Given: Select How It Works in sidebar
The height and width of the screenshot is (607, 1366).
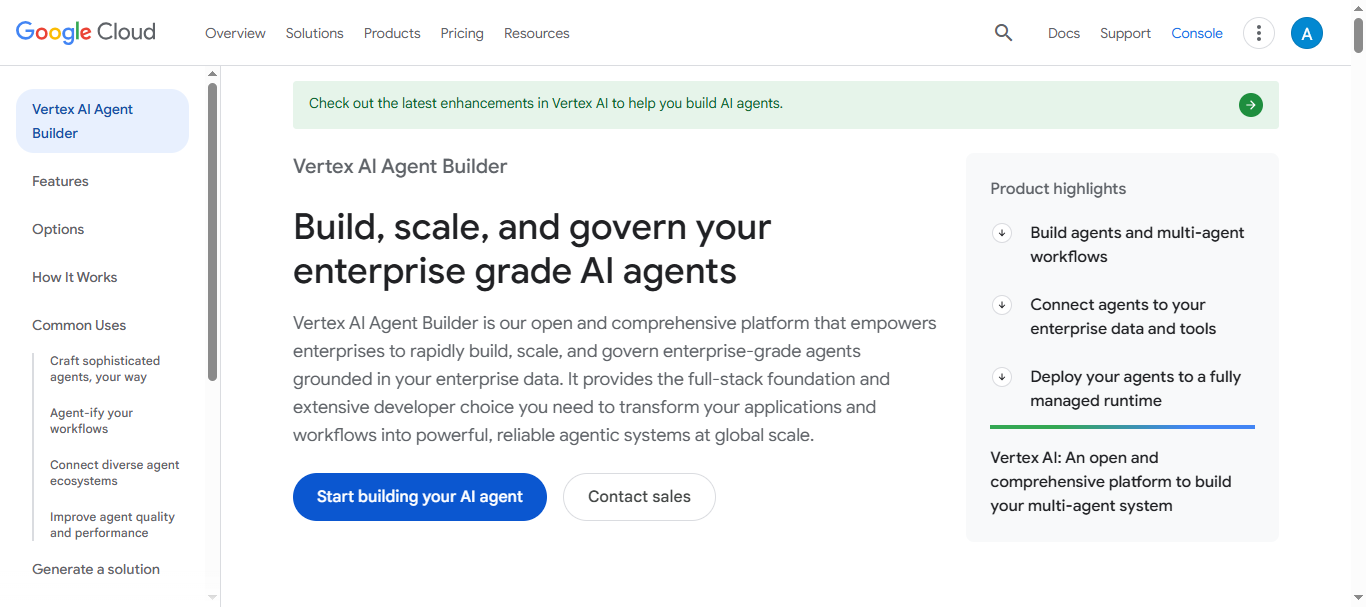Looking at the screenshot, I should pyautogui.click(x=74, y=277).
